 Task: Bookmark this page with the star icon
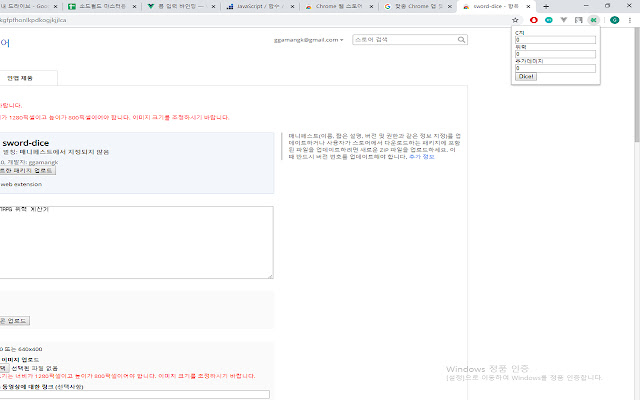(515, 20)
